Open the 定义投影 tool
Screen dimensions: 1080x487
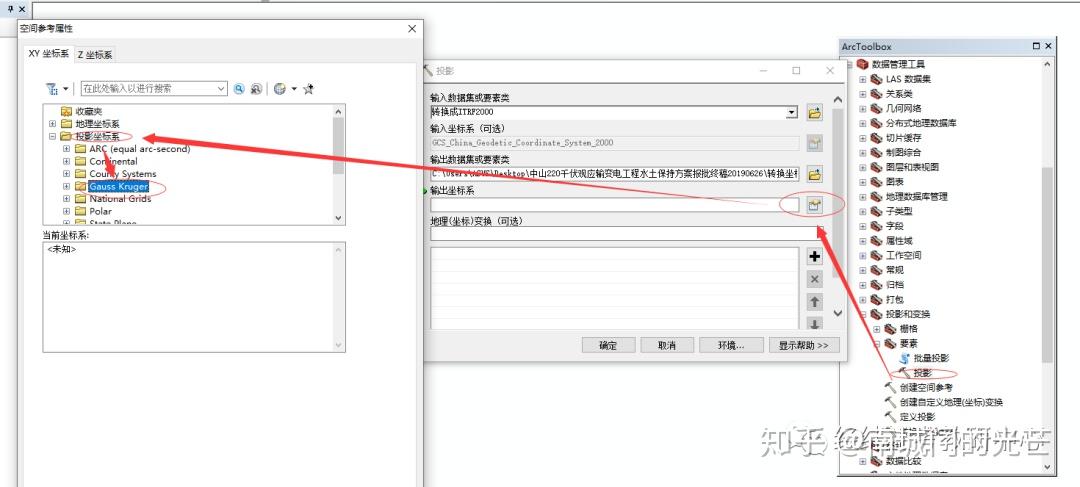(917, 417)
